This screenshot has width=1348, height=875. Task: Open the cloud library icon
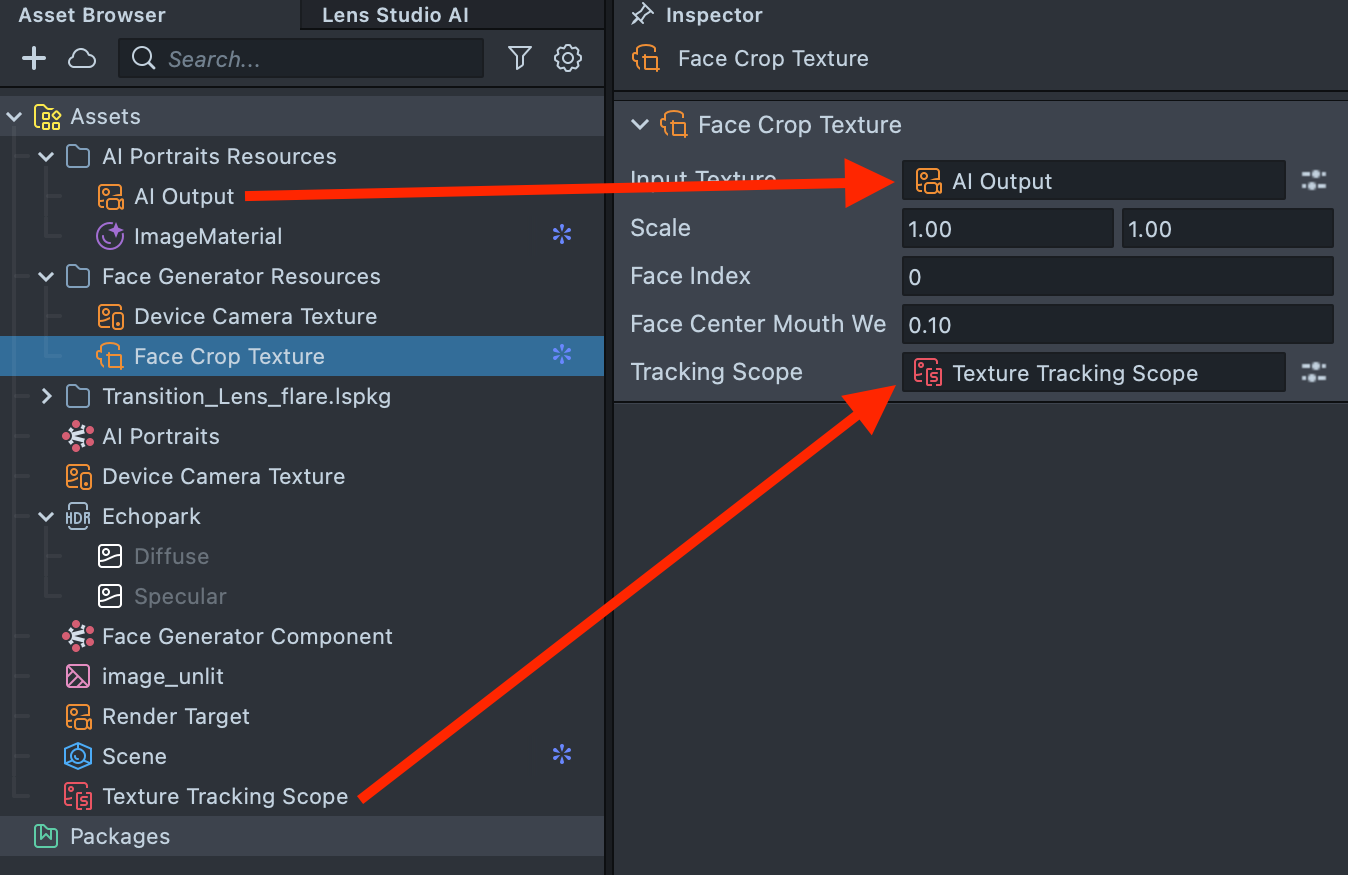pos(82,59)
